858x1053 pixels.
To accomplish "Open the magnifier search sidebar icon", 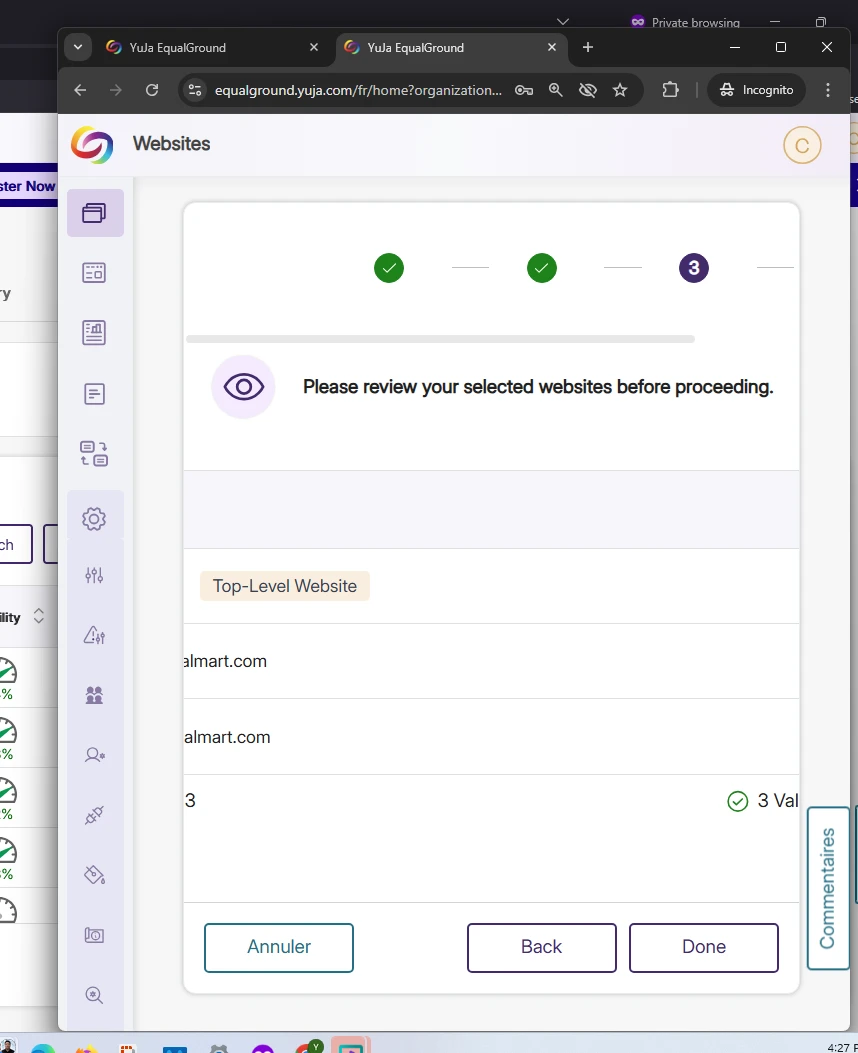I will [x=94, y=995].
